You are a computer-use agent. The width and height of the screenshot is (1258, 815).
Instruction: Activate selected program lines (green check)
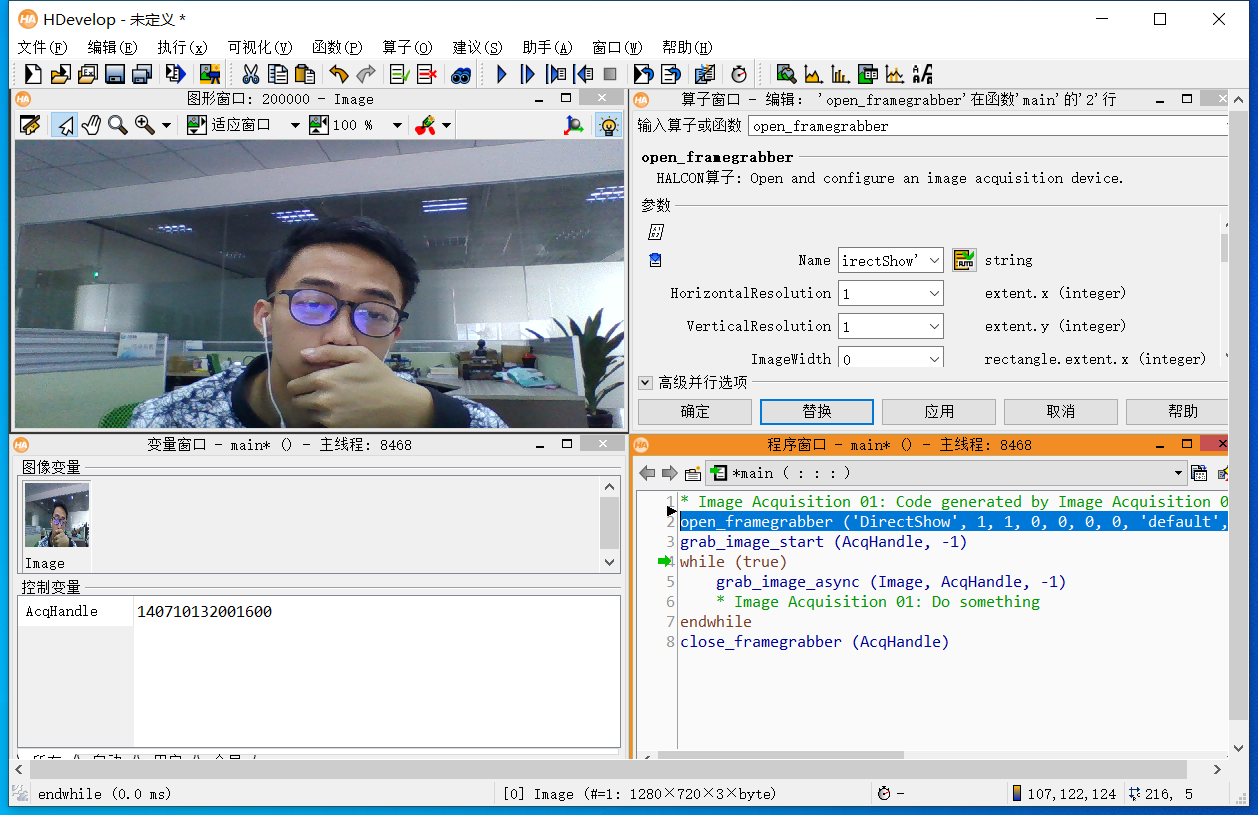[x=400, y=73]
